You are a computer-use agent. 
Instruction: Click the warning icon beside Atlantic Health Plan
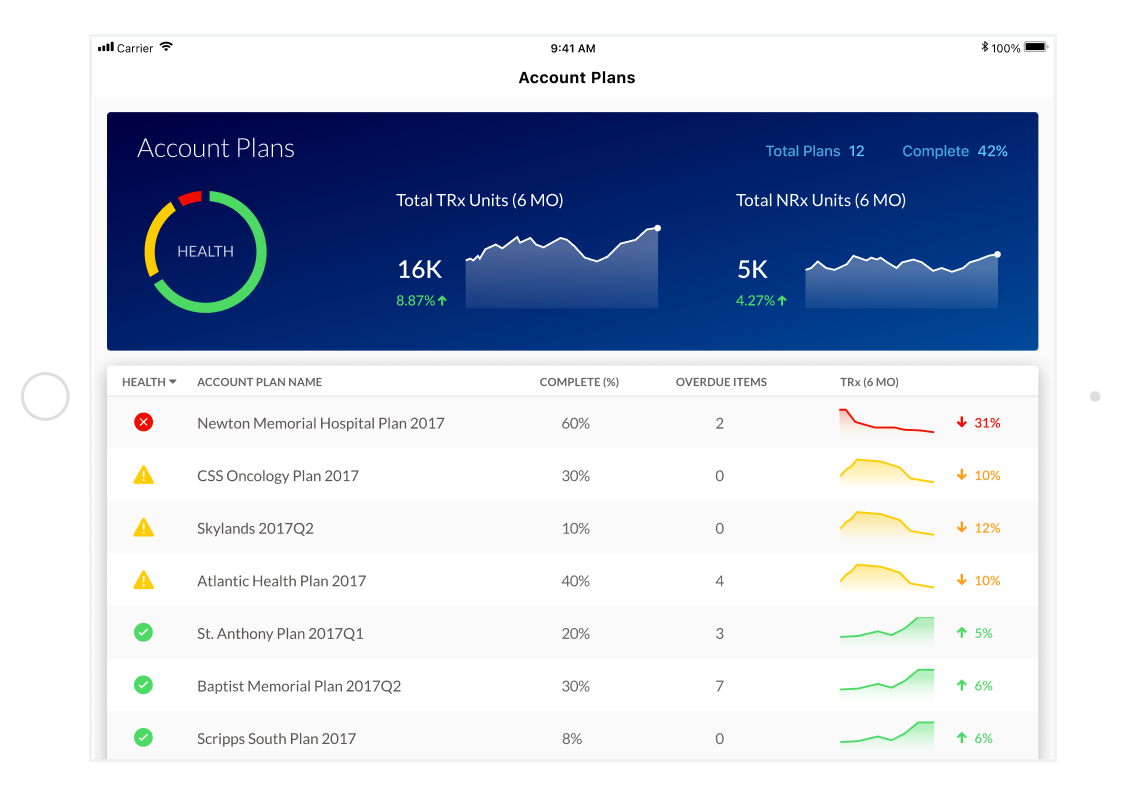coord(144,580)
